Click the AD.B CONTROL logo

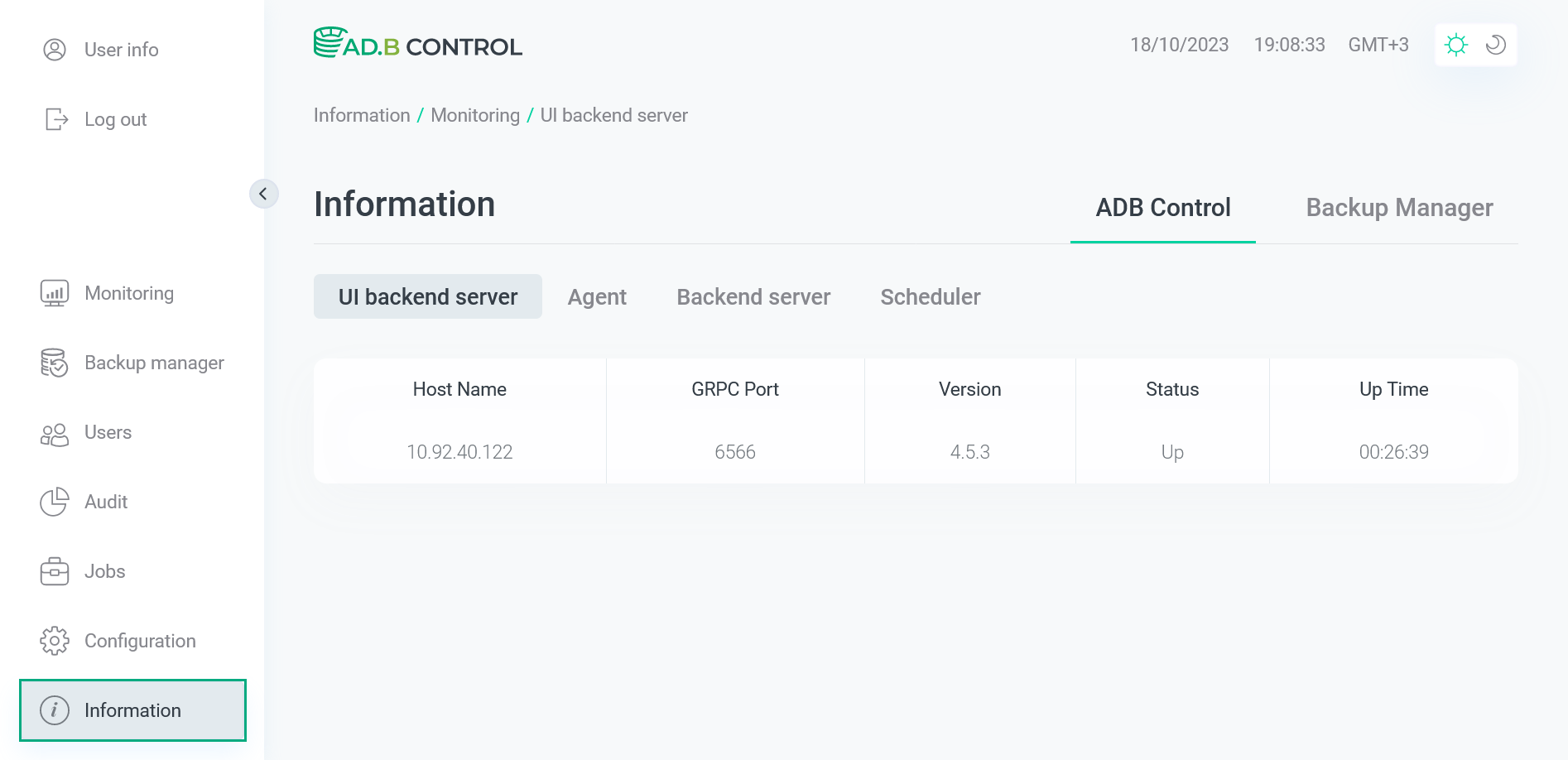418,44
